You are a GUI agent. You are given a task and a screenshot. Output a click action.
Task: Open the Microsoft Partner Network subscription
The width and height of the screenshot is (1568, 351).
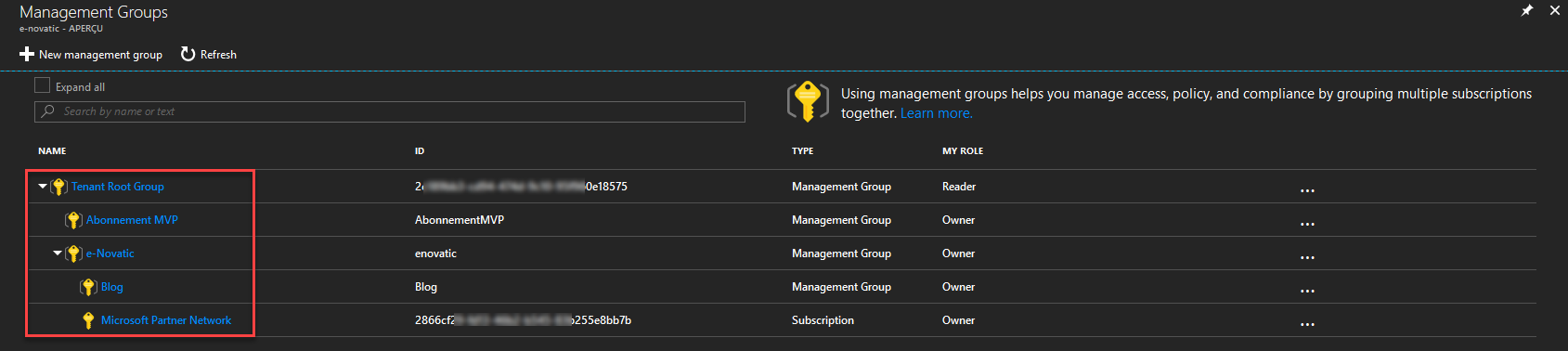click(166, 320)
